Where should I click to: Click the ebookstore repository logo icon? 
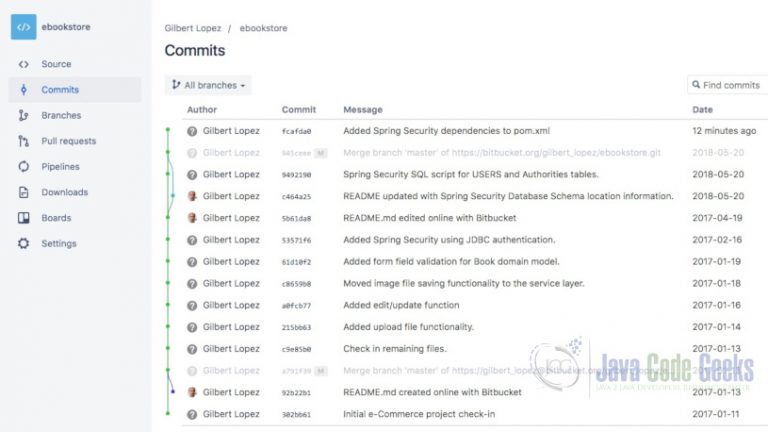[24, 27]
